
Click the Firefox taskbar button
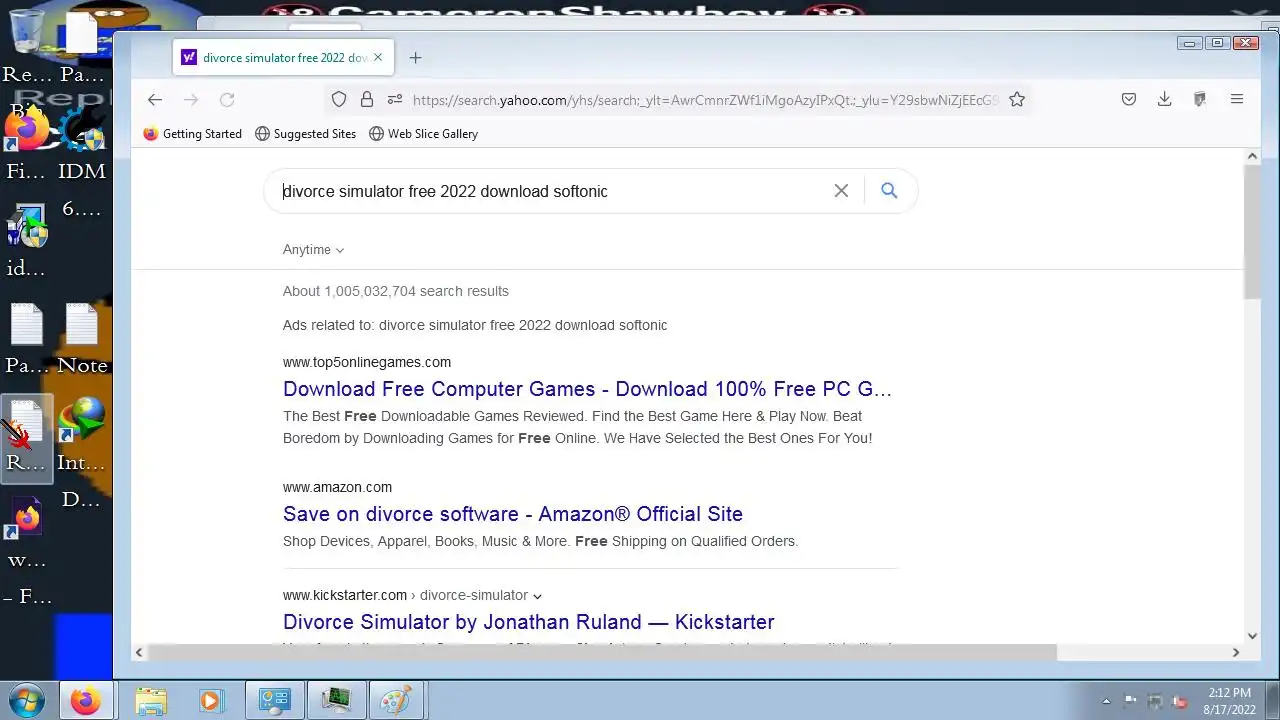(x=86, y=701)
